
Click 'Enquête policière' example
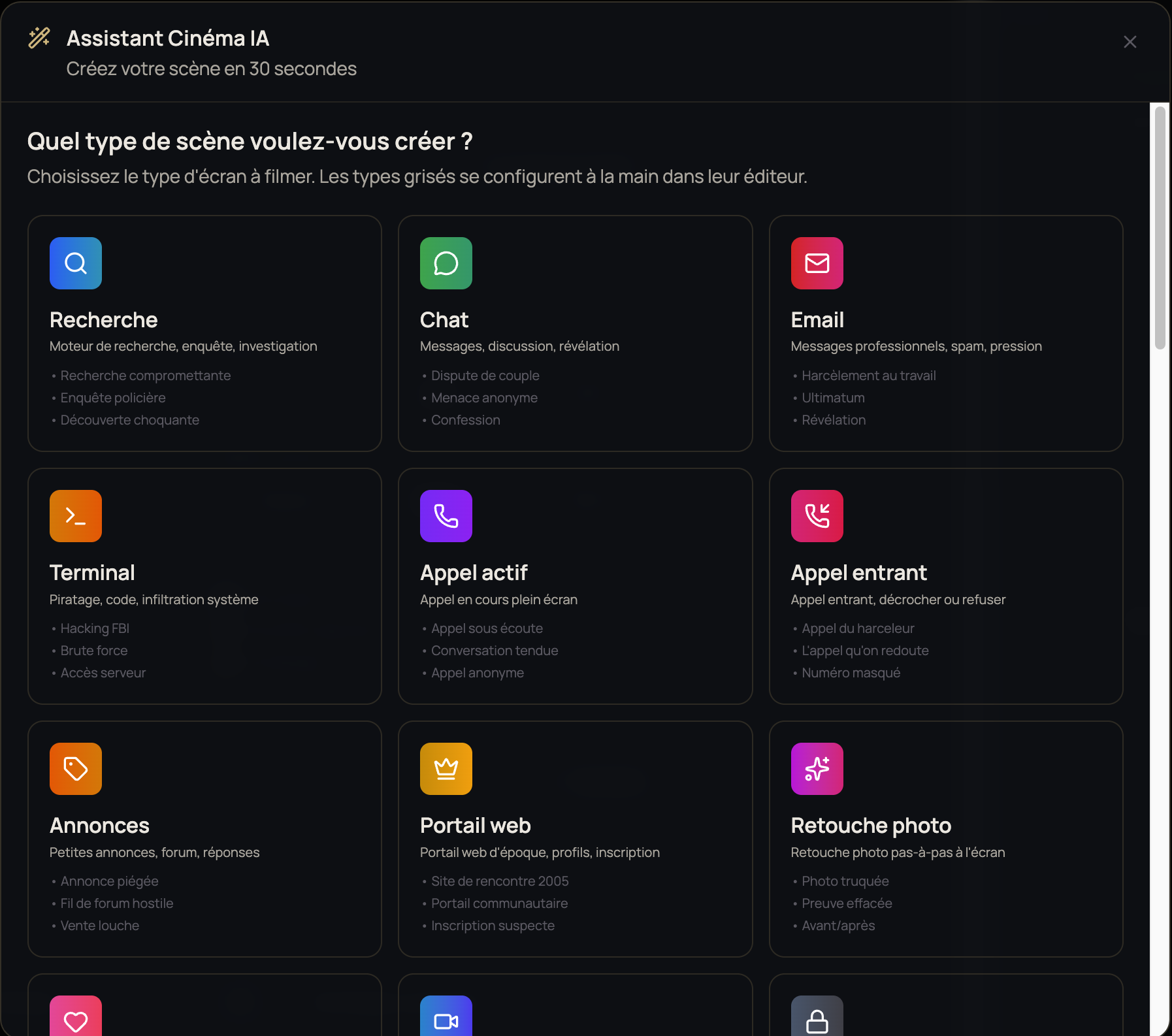pos(113,398)
